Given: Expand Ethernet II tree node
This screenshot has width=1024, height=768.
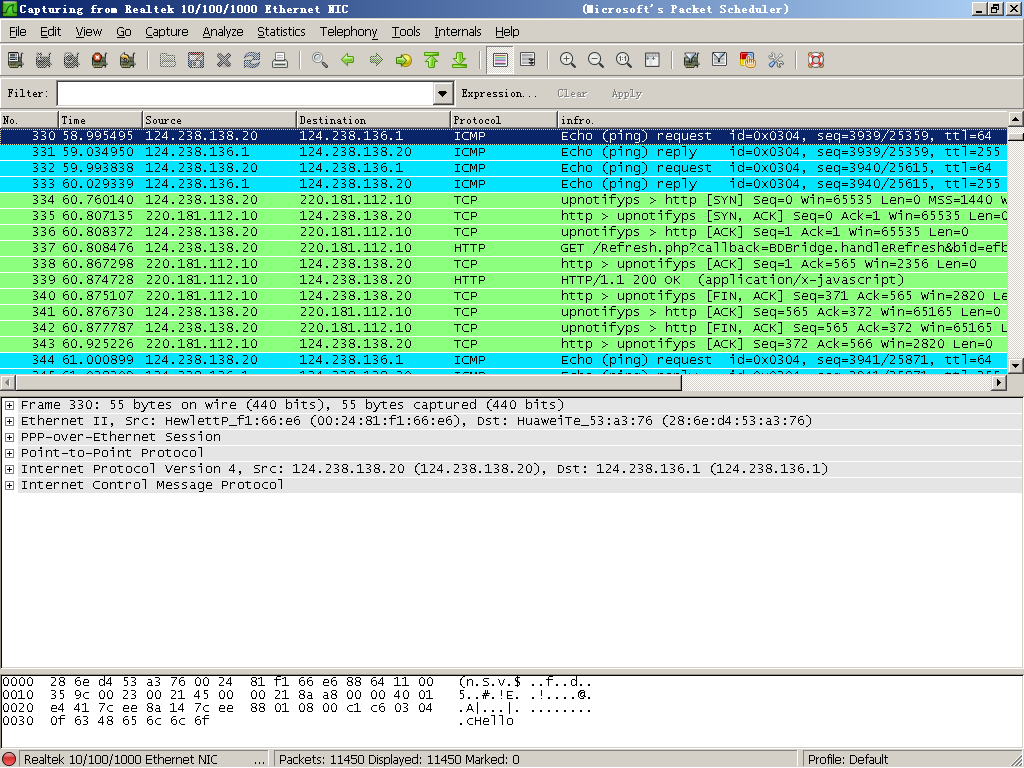Looking at the screenshot, I should [10, 421].
